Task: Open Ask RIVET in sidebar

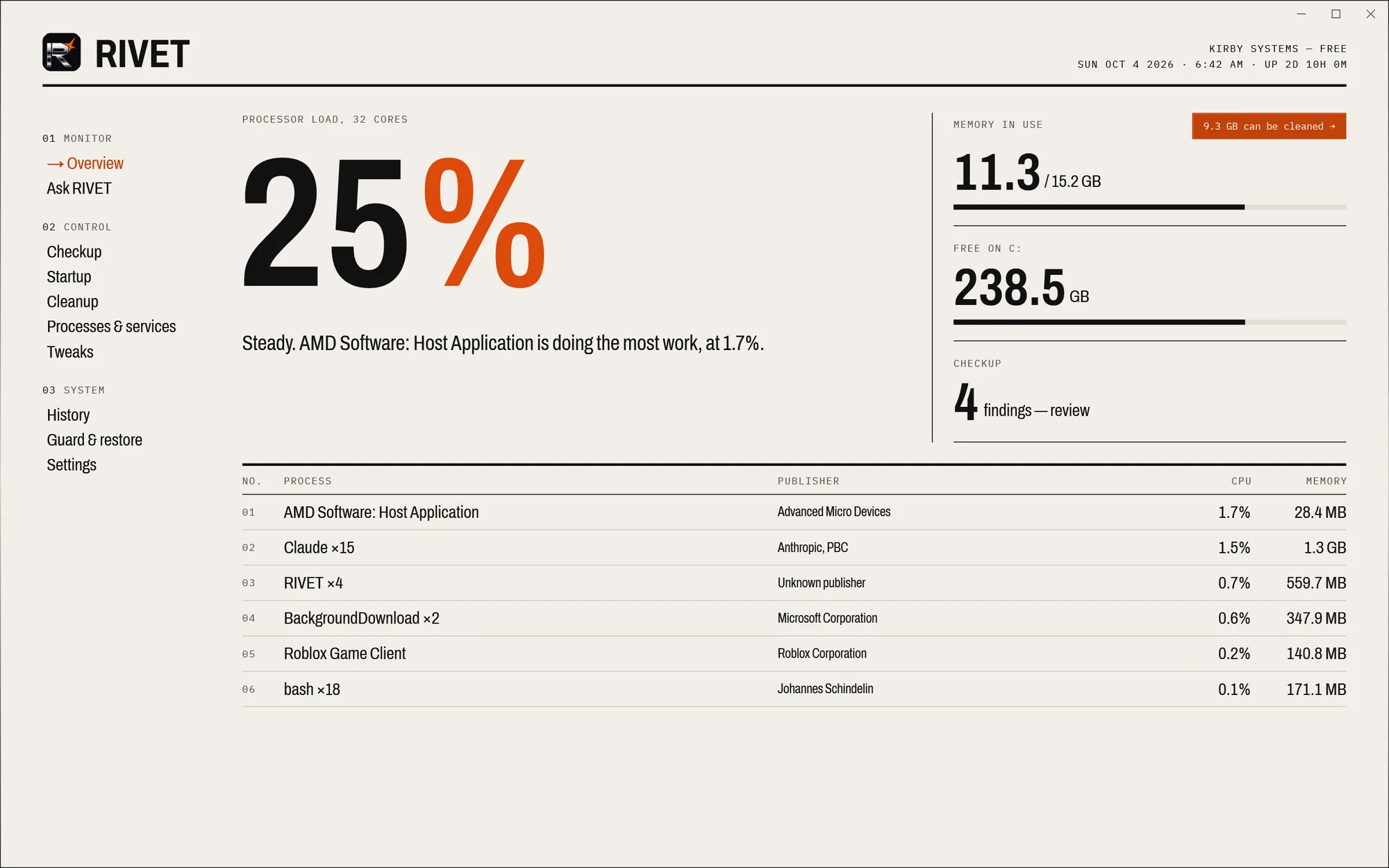Action: click(79, 188)
